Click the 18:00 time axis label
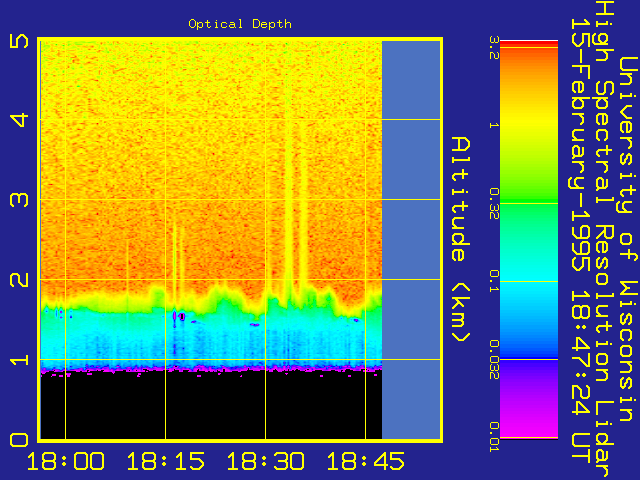The width and height of the screenshot is (640, 480). click(66, 461)
